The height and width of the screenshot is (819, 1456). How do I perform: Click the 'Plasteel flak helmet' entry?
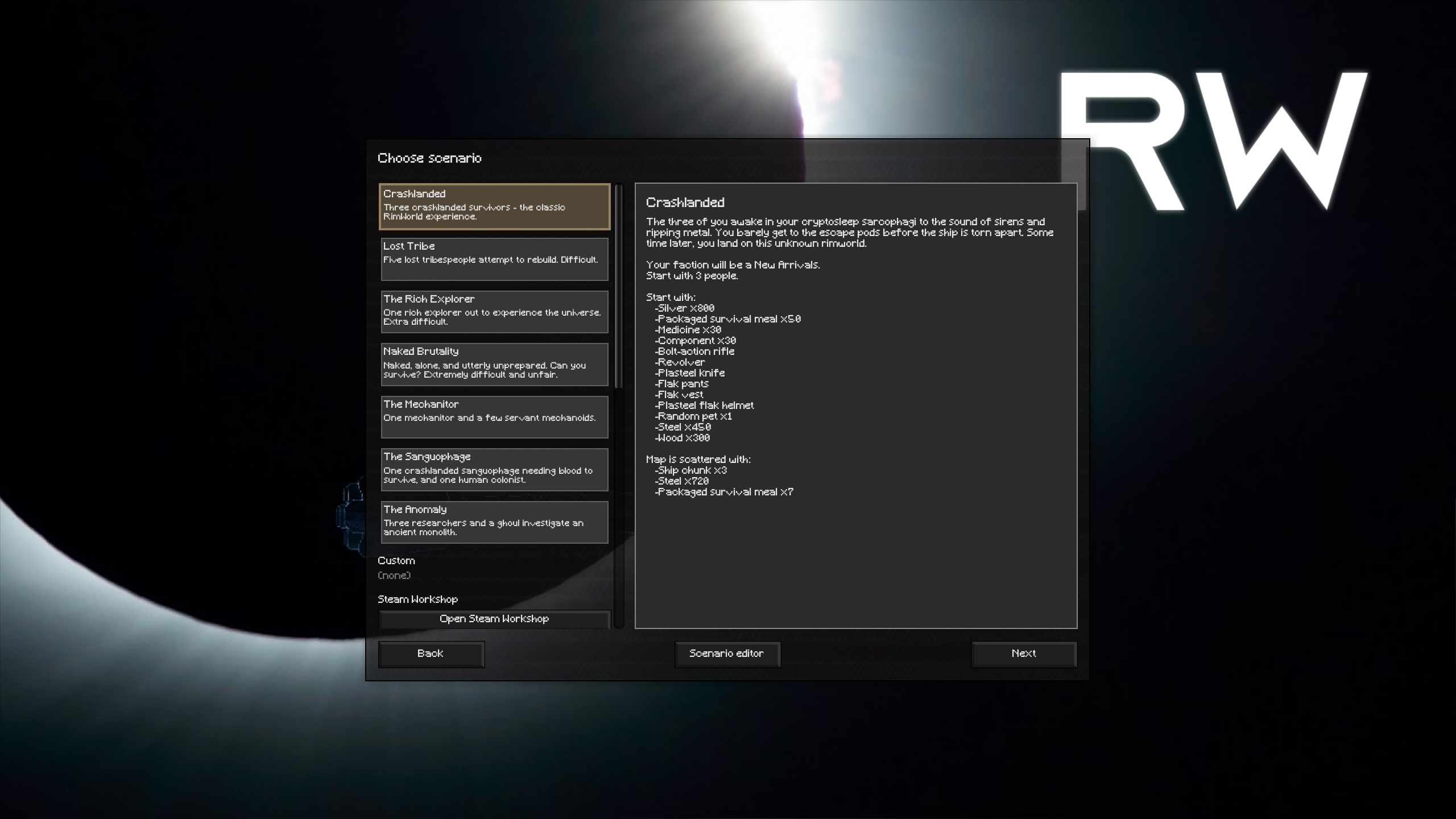(704, 406)
